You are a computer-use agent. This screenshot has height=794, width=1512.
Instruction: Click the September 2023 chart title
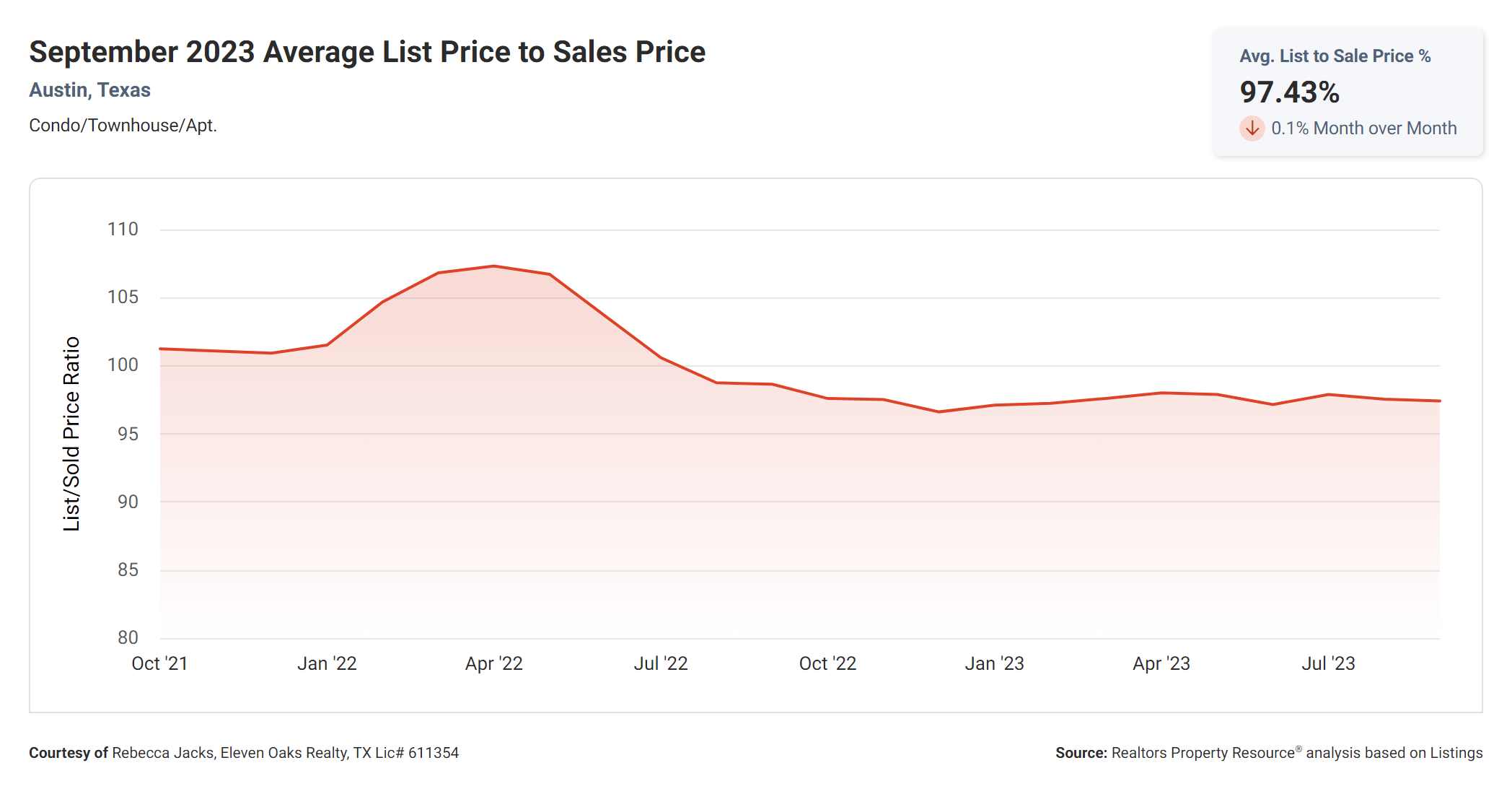click(x=366, y=52)
